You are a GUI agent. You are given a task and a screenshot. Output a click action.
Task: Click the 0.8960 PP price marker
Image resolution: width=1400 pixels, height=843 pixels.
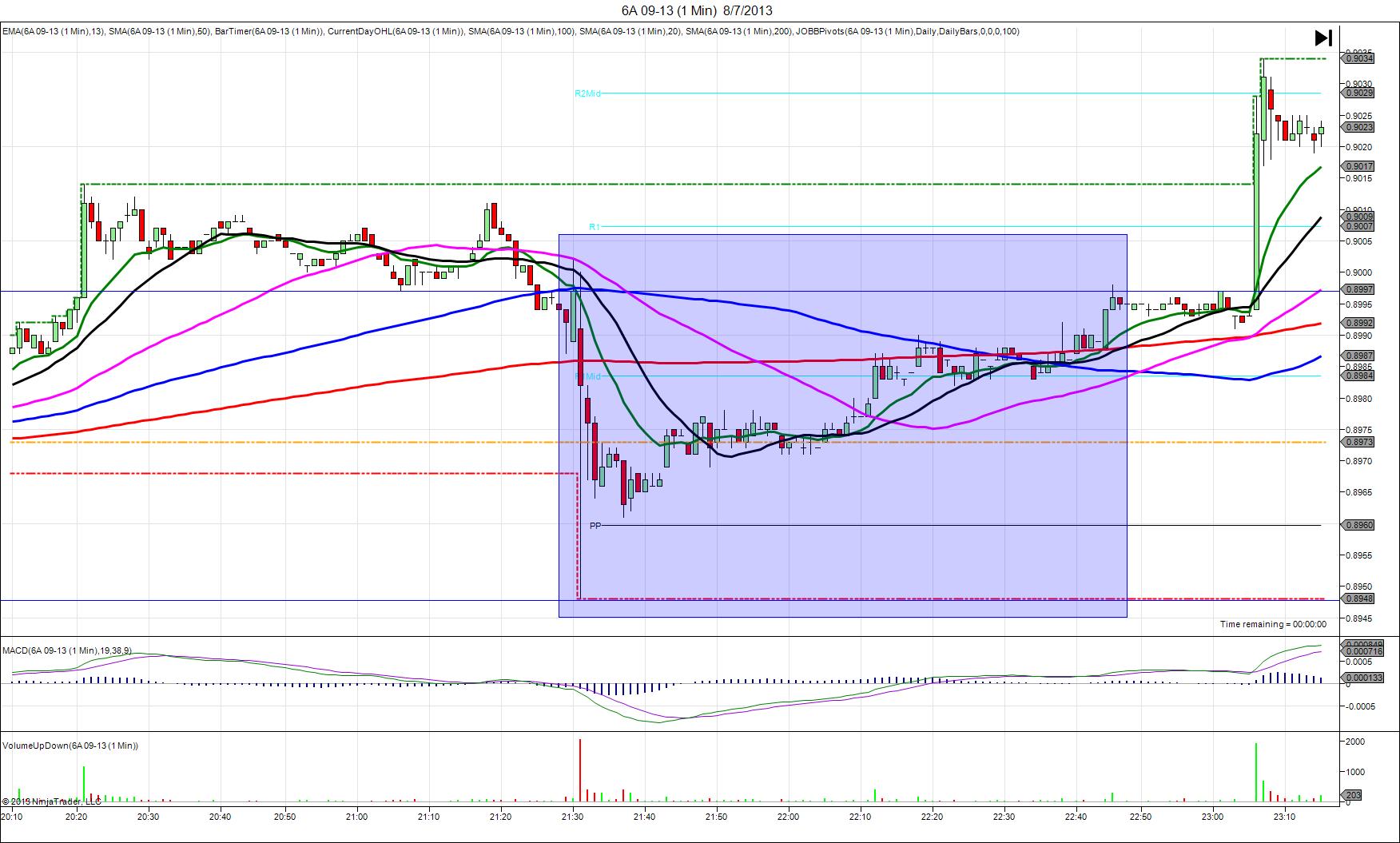coord(1358,525)
